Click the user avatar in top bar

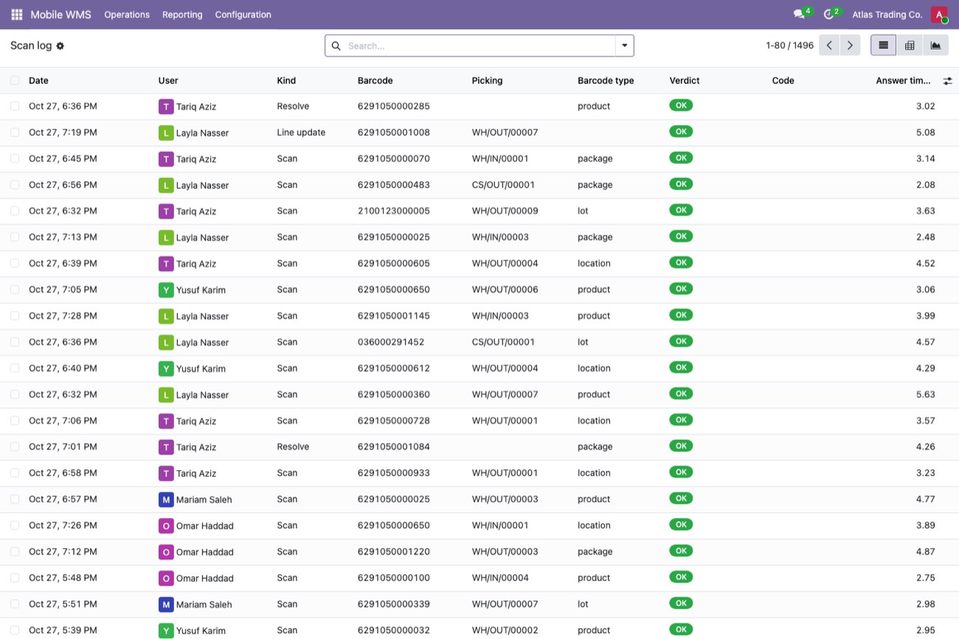[x=939, y=14]
